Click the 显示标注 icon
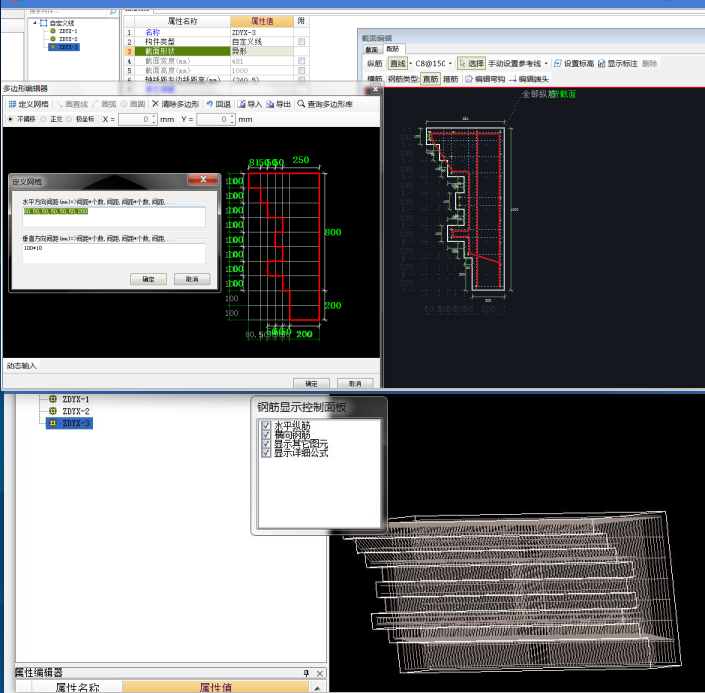705x693 pixels. click(x=602, y=63)
